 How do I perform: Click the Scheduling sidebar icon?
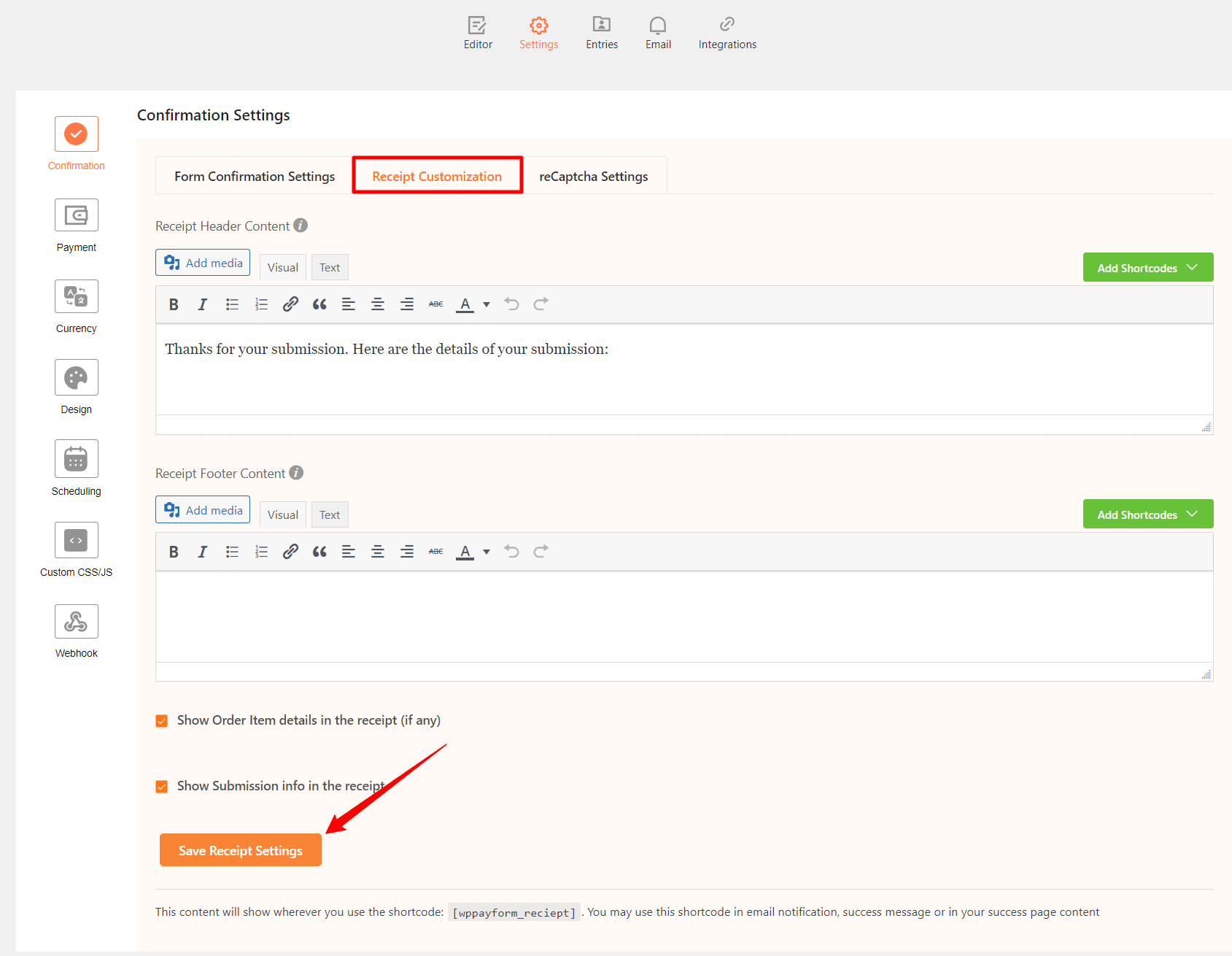point(76,458)
